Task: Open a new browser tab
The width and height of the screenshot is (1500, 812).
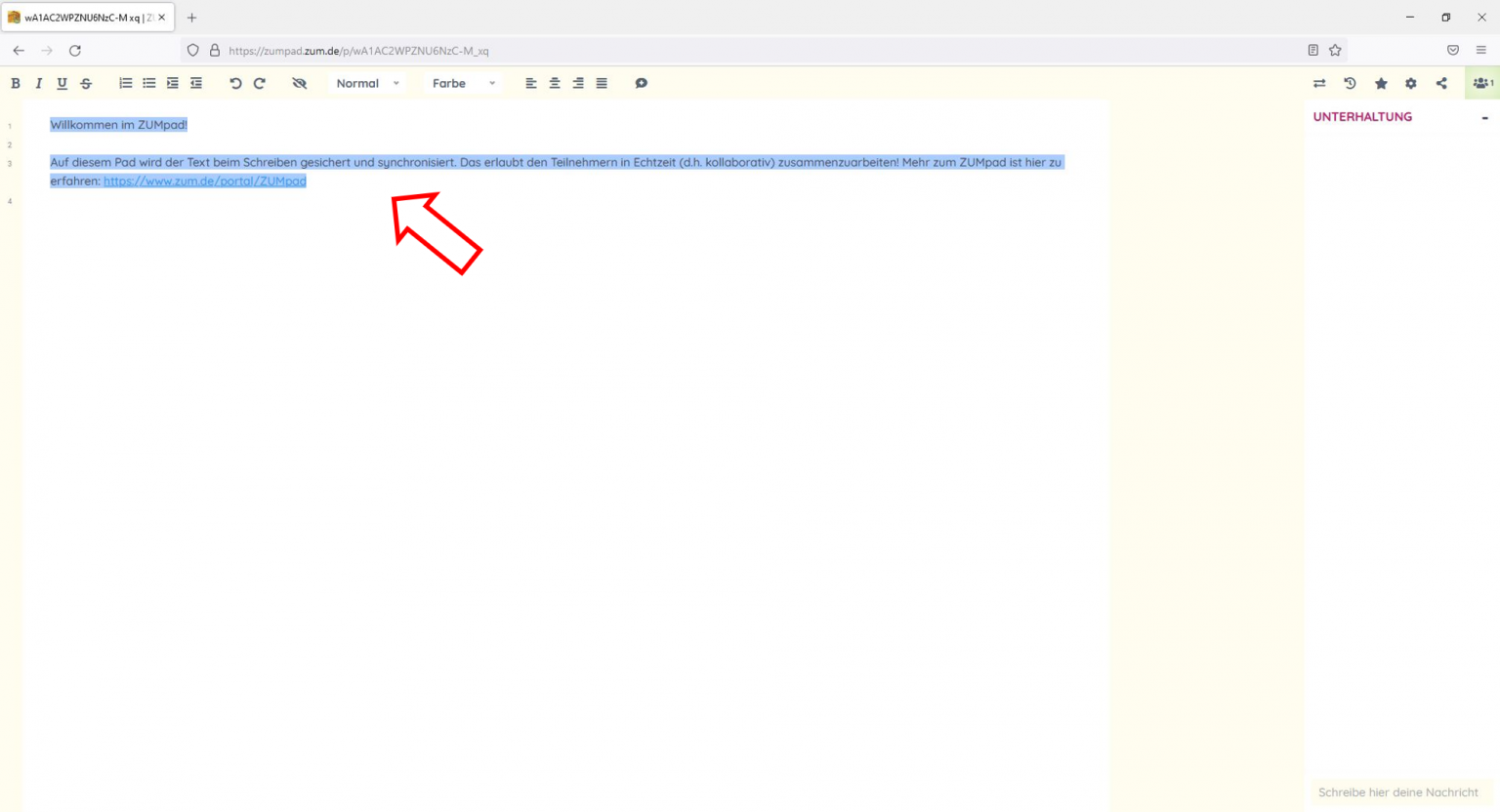Action: tap(192, 18)
